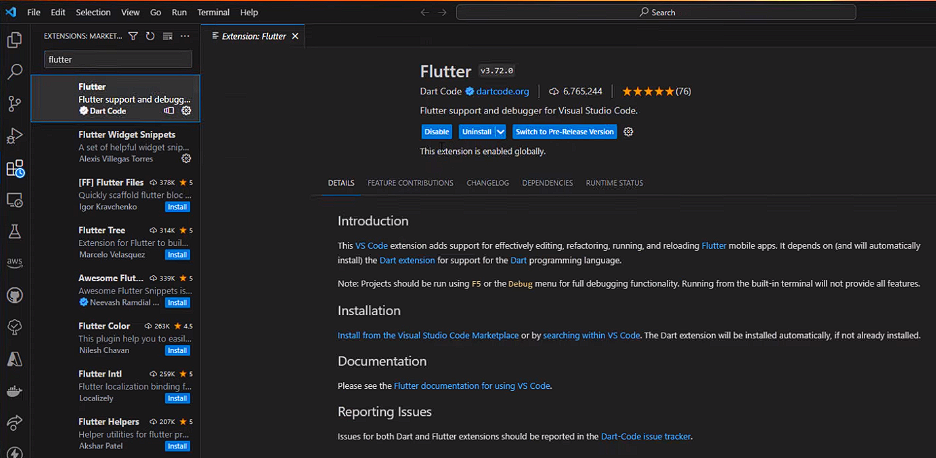Open the GitHub view in activity bar
This screenshot has width=936, height=458.
[14, 295]
